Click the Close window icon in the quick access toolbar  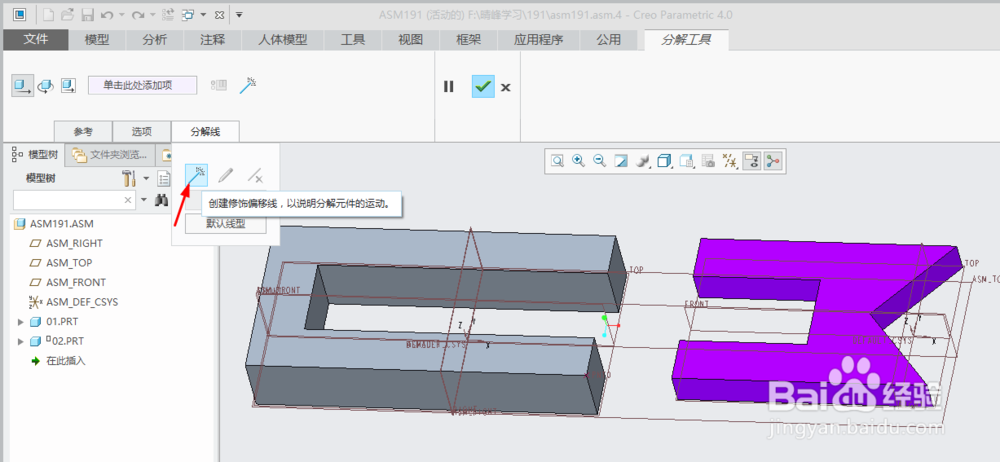(x=219, y=15)
